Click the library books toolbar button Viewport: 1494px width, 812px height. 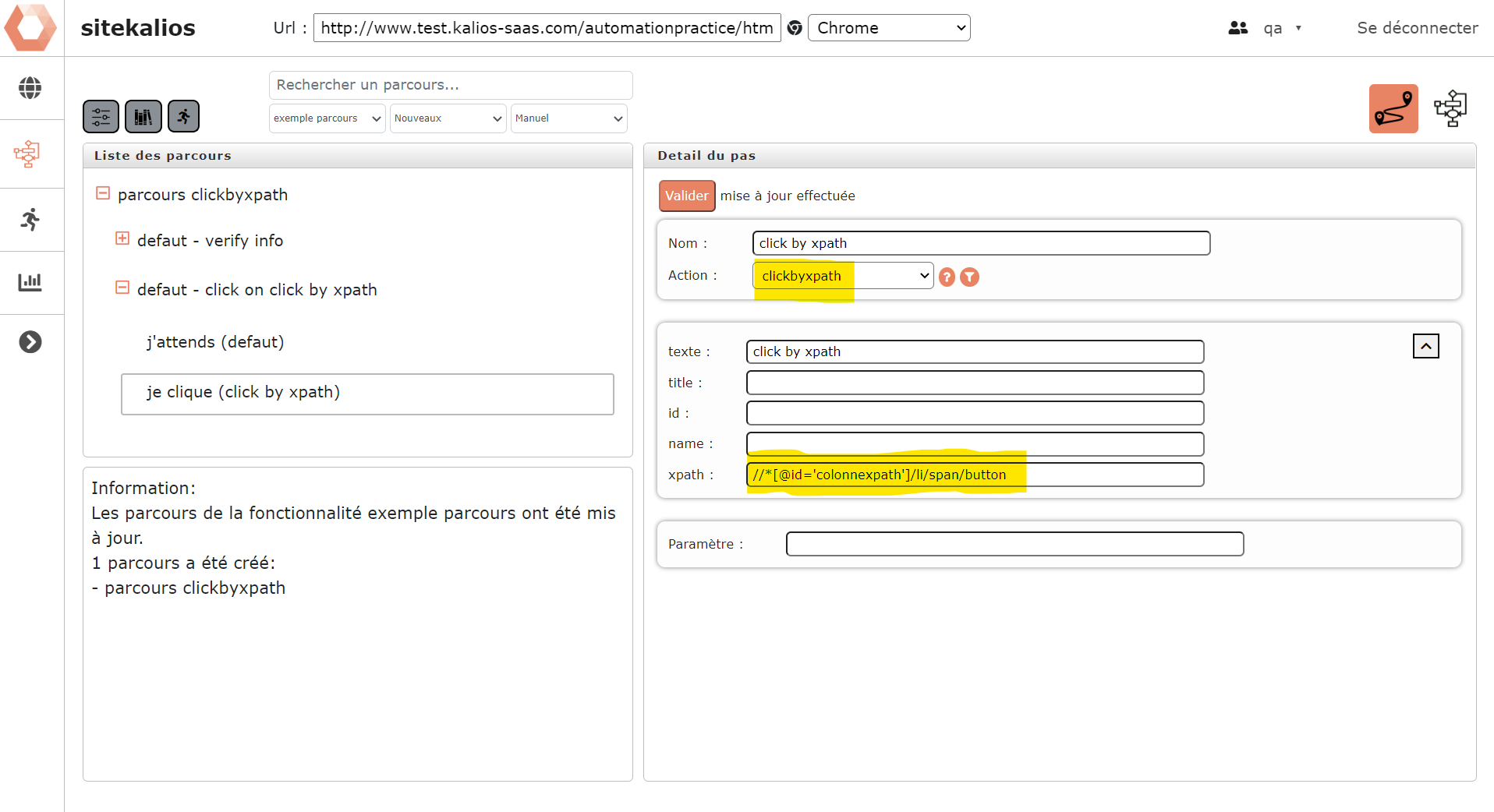pyautogui.click(x=143, y=117)
